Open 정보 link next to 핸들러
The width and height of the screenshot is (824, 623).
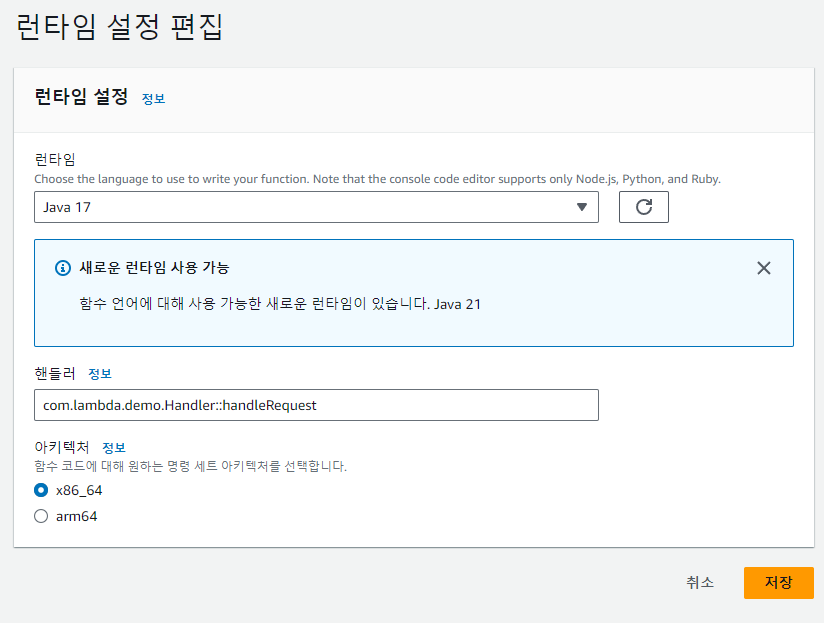(x=100, y=374)
